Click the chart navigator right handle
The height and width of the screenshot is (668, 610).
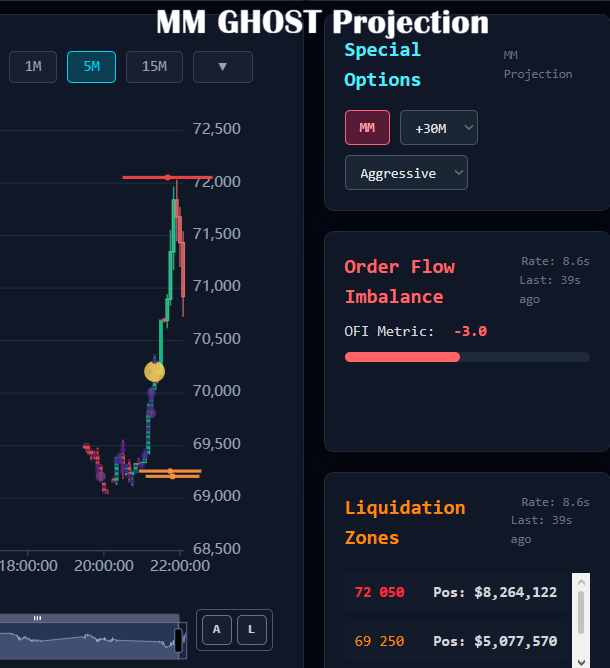179,640
